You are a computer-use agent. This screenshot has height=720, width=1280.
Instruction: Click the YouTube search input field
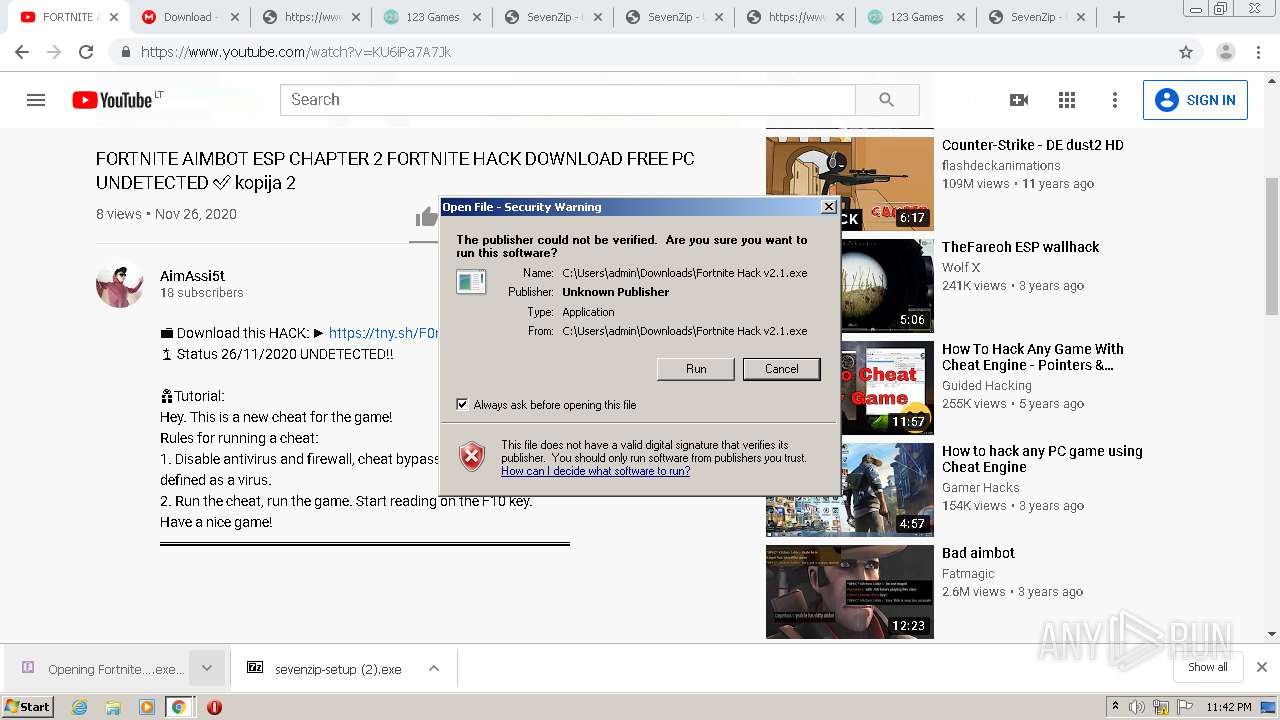(567, 100)
